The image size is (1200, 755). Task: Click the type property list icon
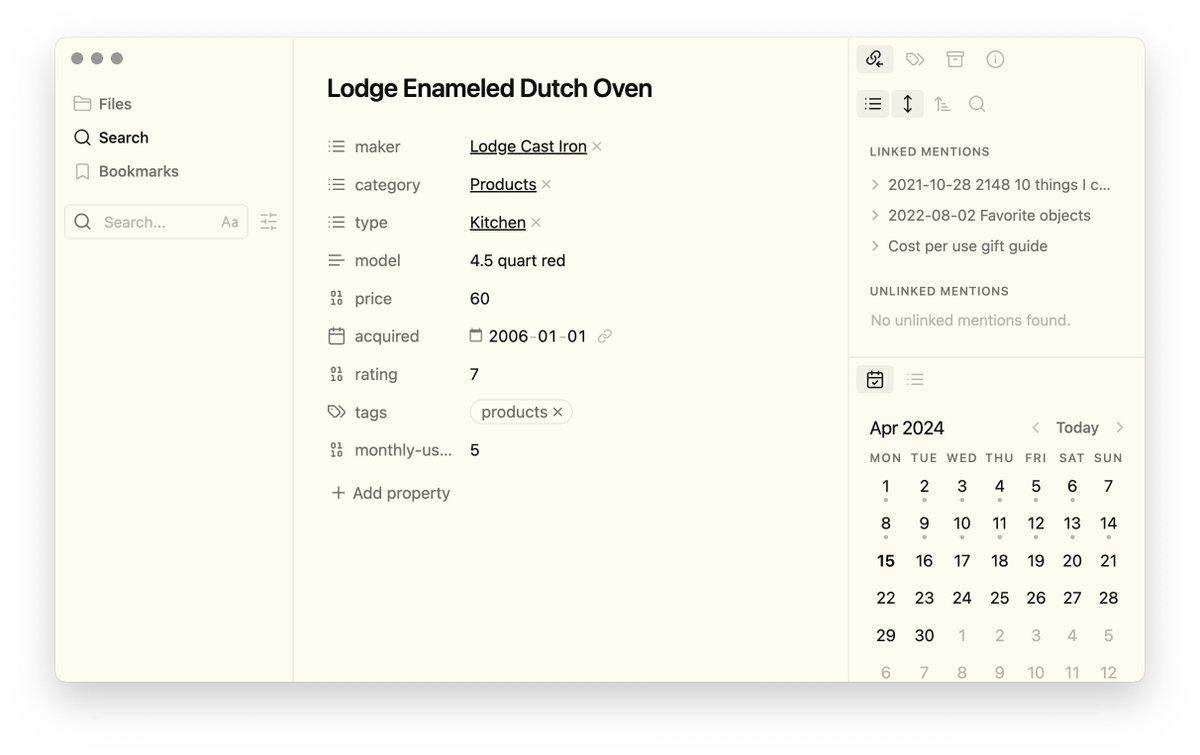[336, 223]
